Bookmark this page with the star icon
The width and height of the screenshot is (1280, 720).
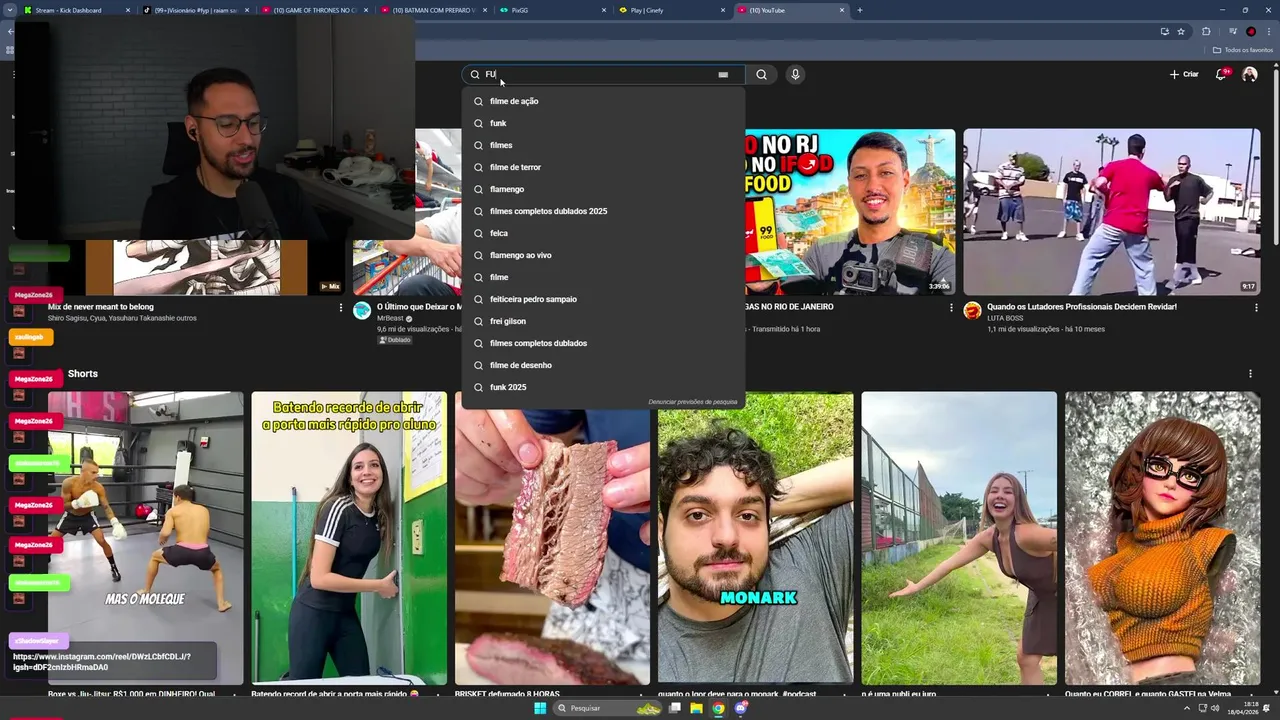coord(1181,31)
